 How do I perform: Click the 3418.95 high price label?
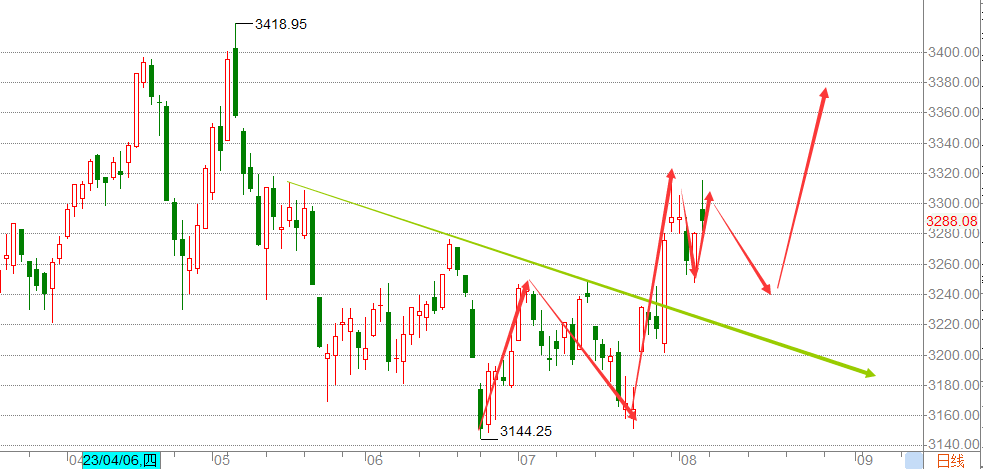pyautogui.click(x=274, y=23)
